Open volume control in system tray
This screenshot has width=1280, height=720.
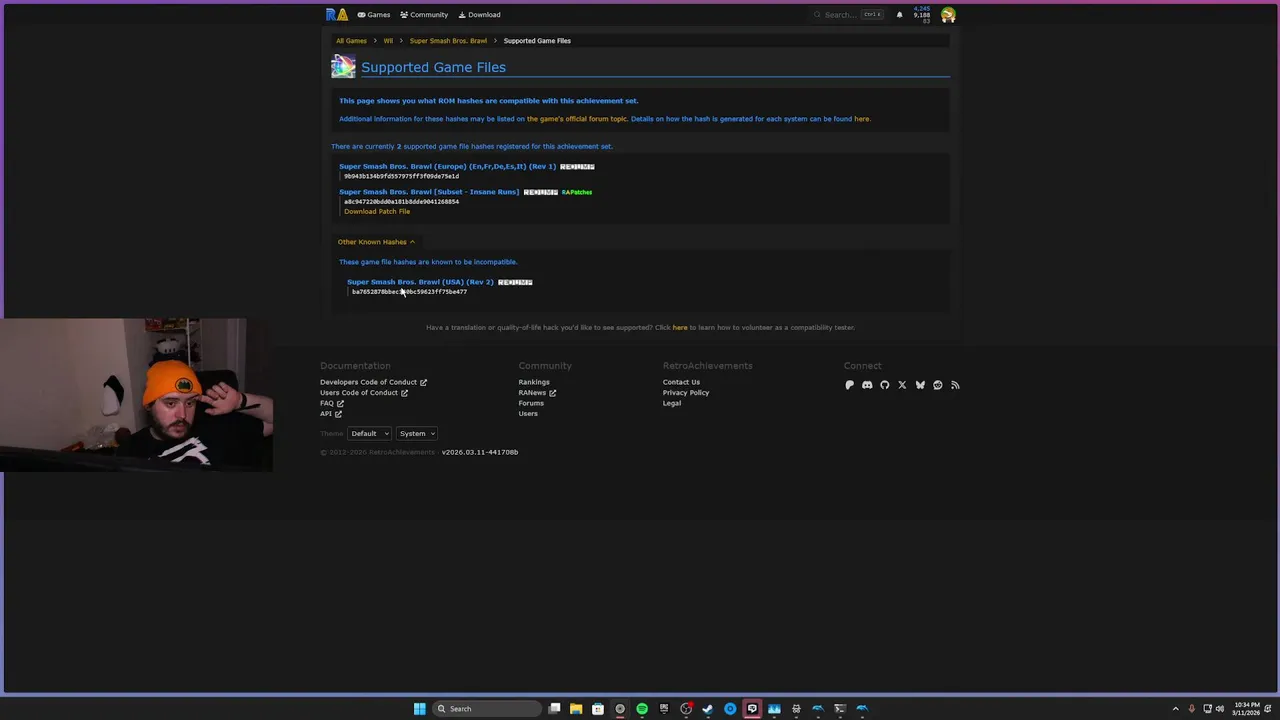point(1220,709)
